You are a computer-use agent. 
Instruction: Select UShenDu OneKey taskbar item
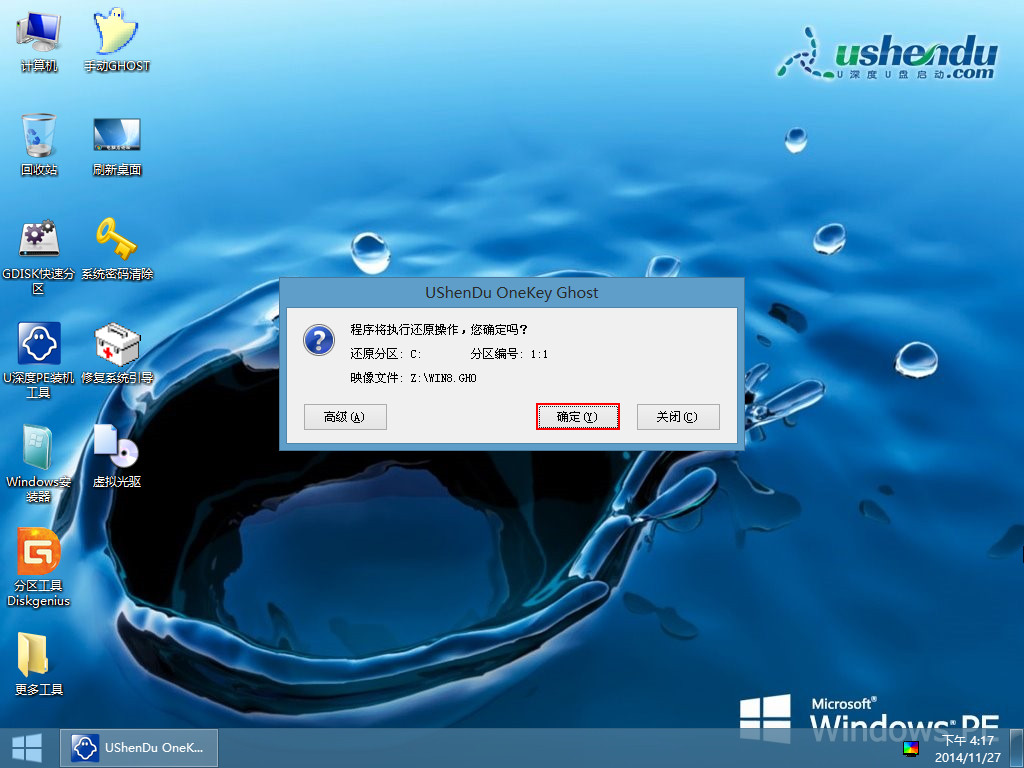coord(140,747)
